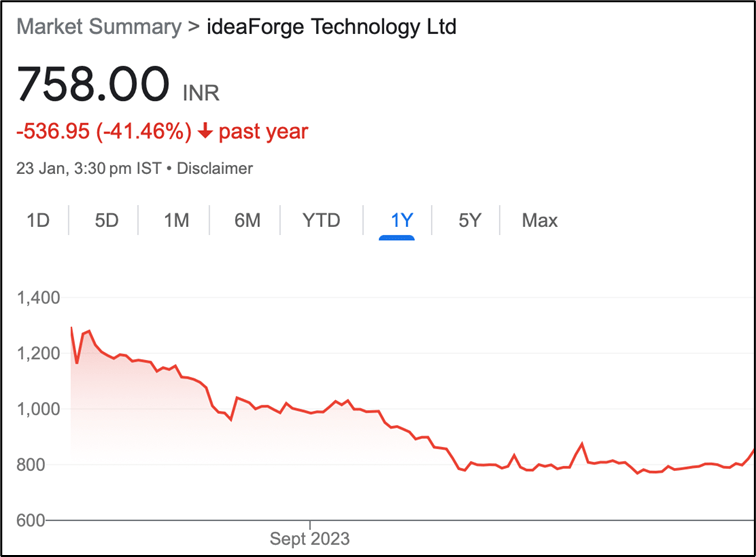Select the Max range tab

[540, 220]
